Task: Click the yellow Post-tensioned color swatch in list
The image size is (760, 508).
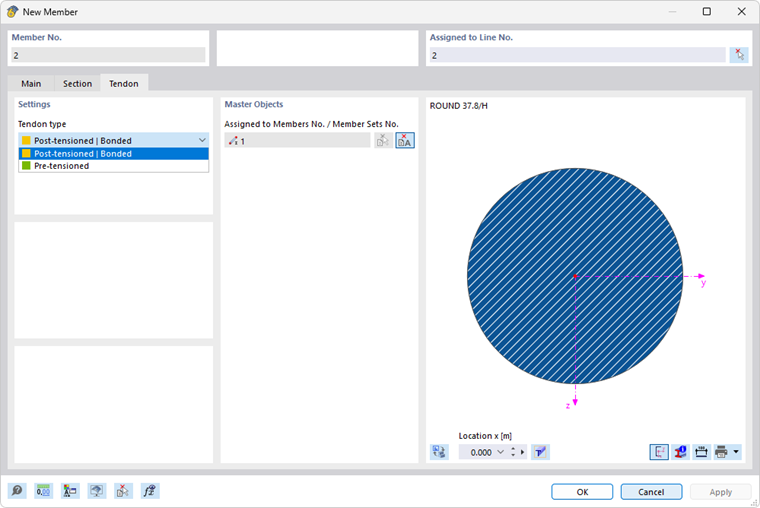Action: click(26, 153)
